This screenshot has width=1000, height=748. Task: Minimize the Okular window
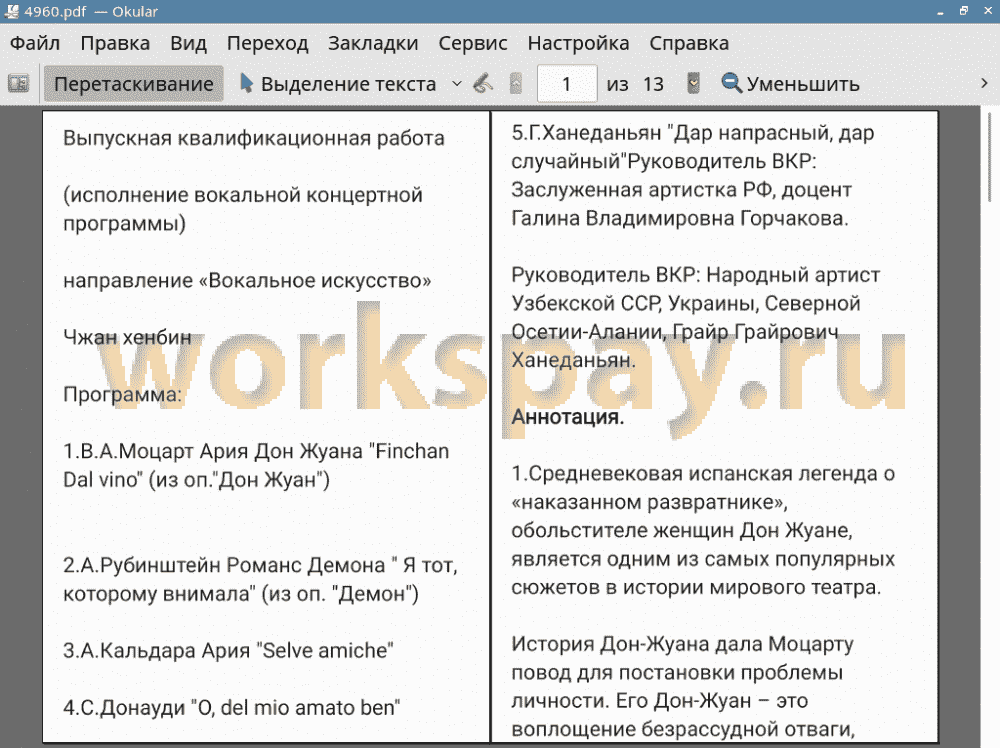(x=941, y=11)
